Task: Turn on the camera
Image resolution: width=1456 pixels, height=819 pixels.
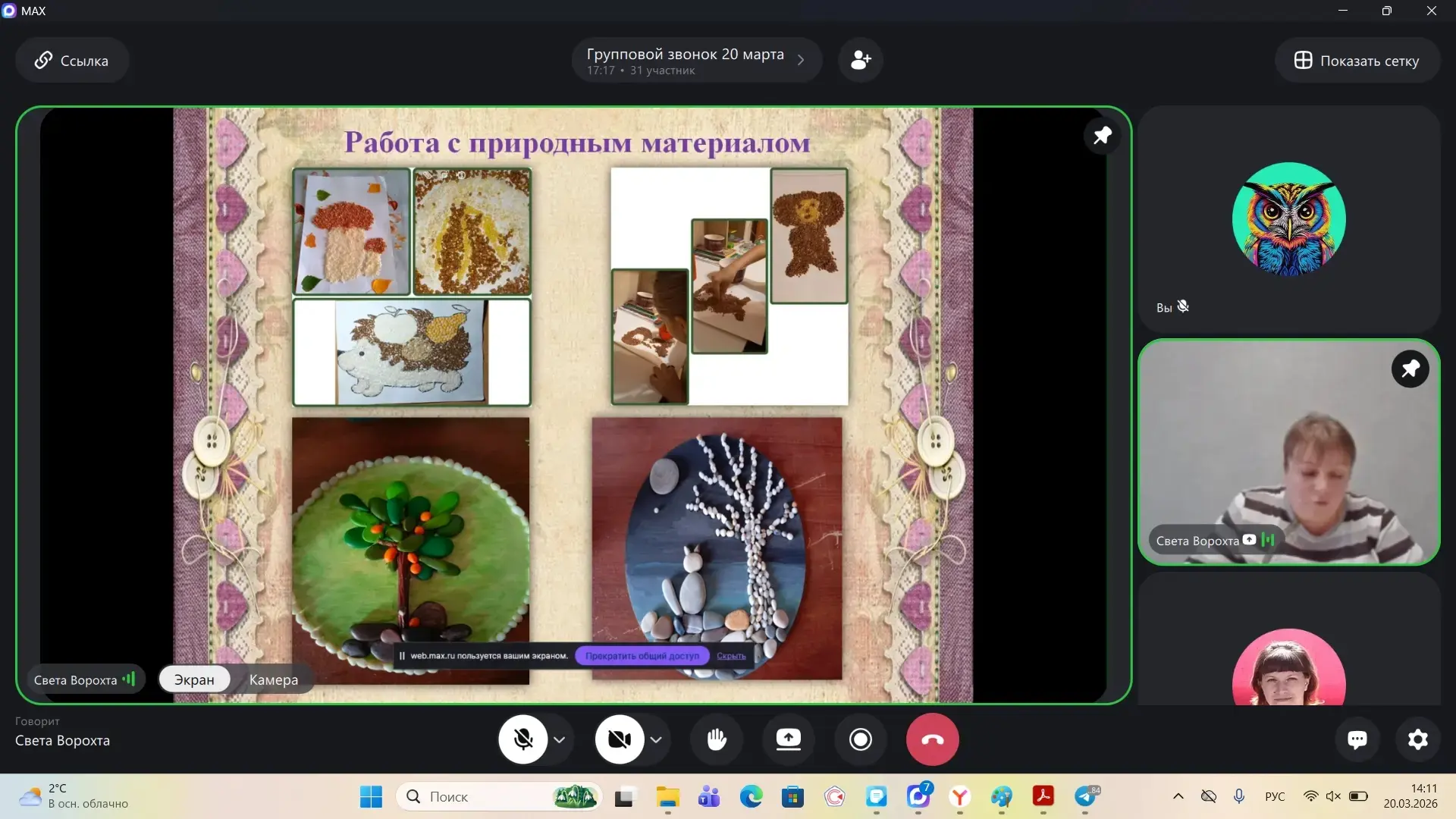Action: pos(620,739)
